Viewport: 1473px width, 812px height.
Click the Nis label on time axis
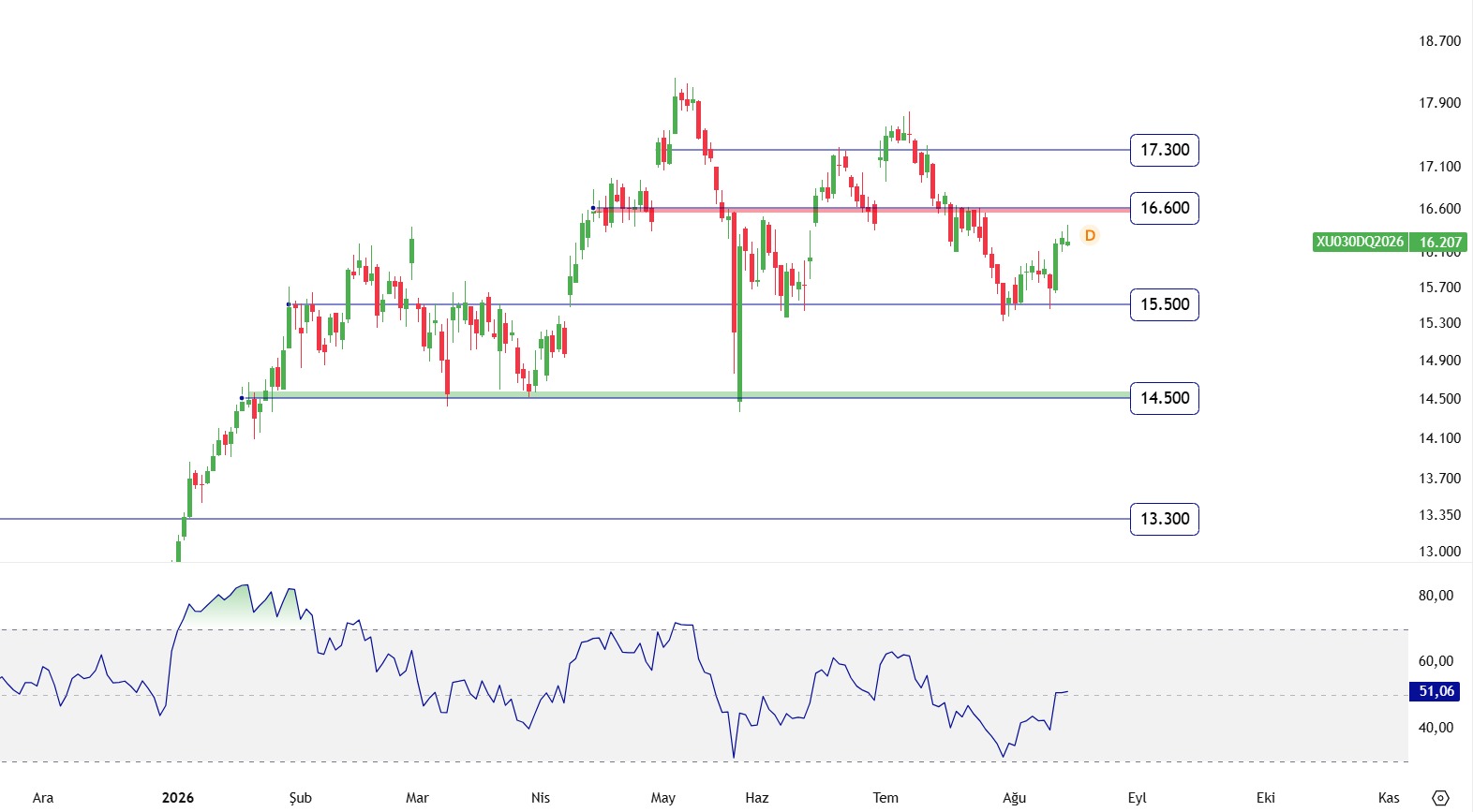[x=541, y=798]
